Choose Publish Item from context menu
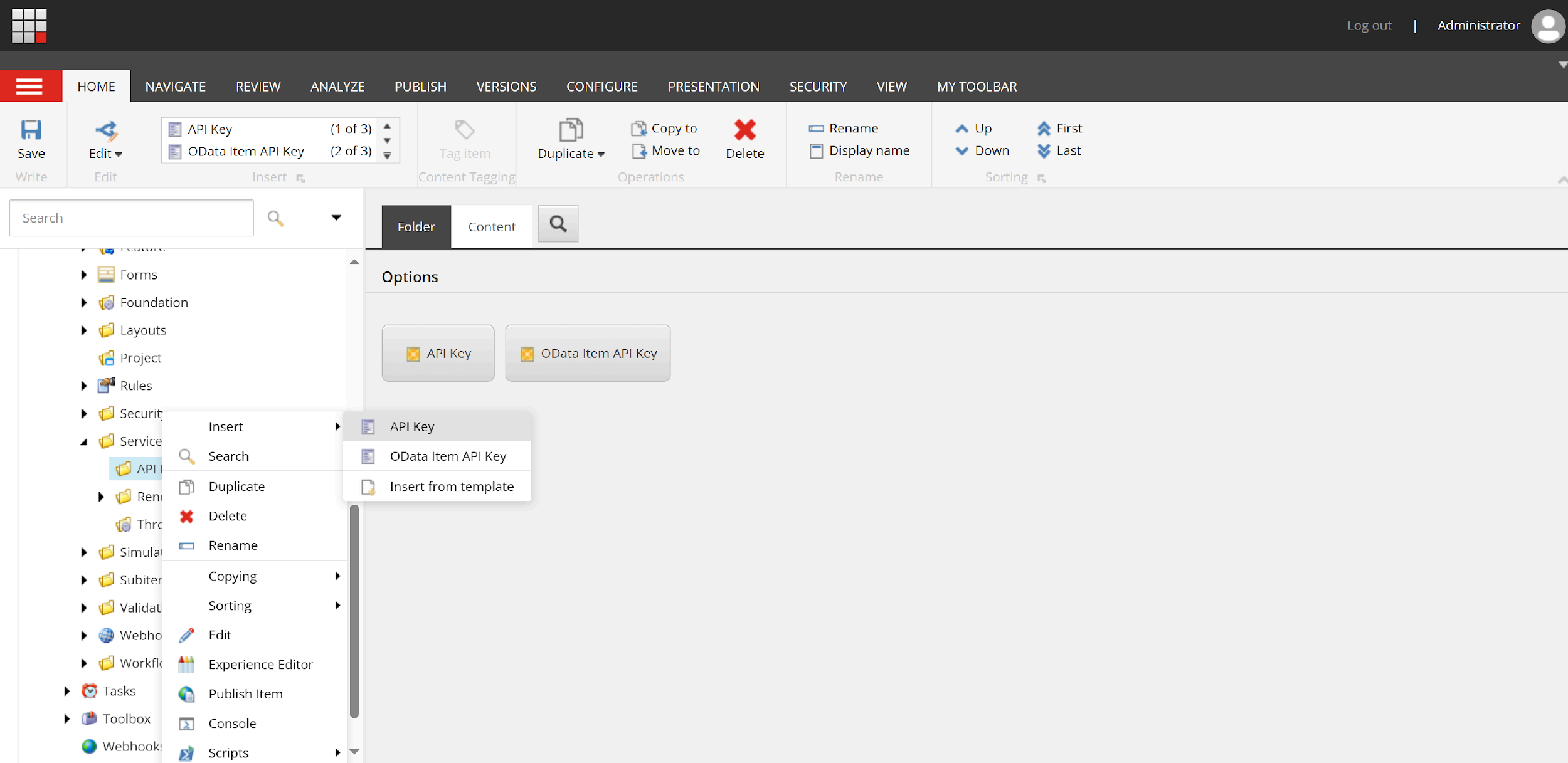Screen dimensions: 1568x763 coord(254,694)
